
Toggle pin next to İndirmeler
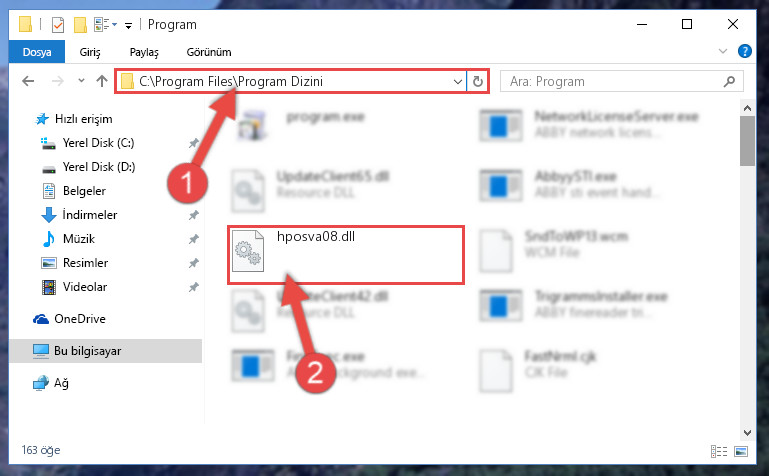[194, 215]
